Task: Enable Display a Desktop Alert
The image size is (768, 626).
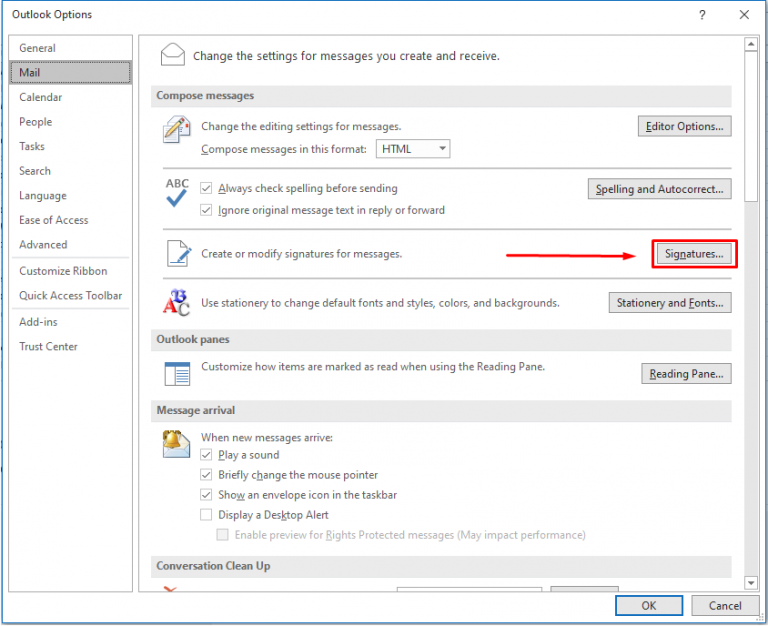Action: 207,515
